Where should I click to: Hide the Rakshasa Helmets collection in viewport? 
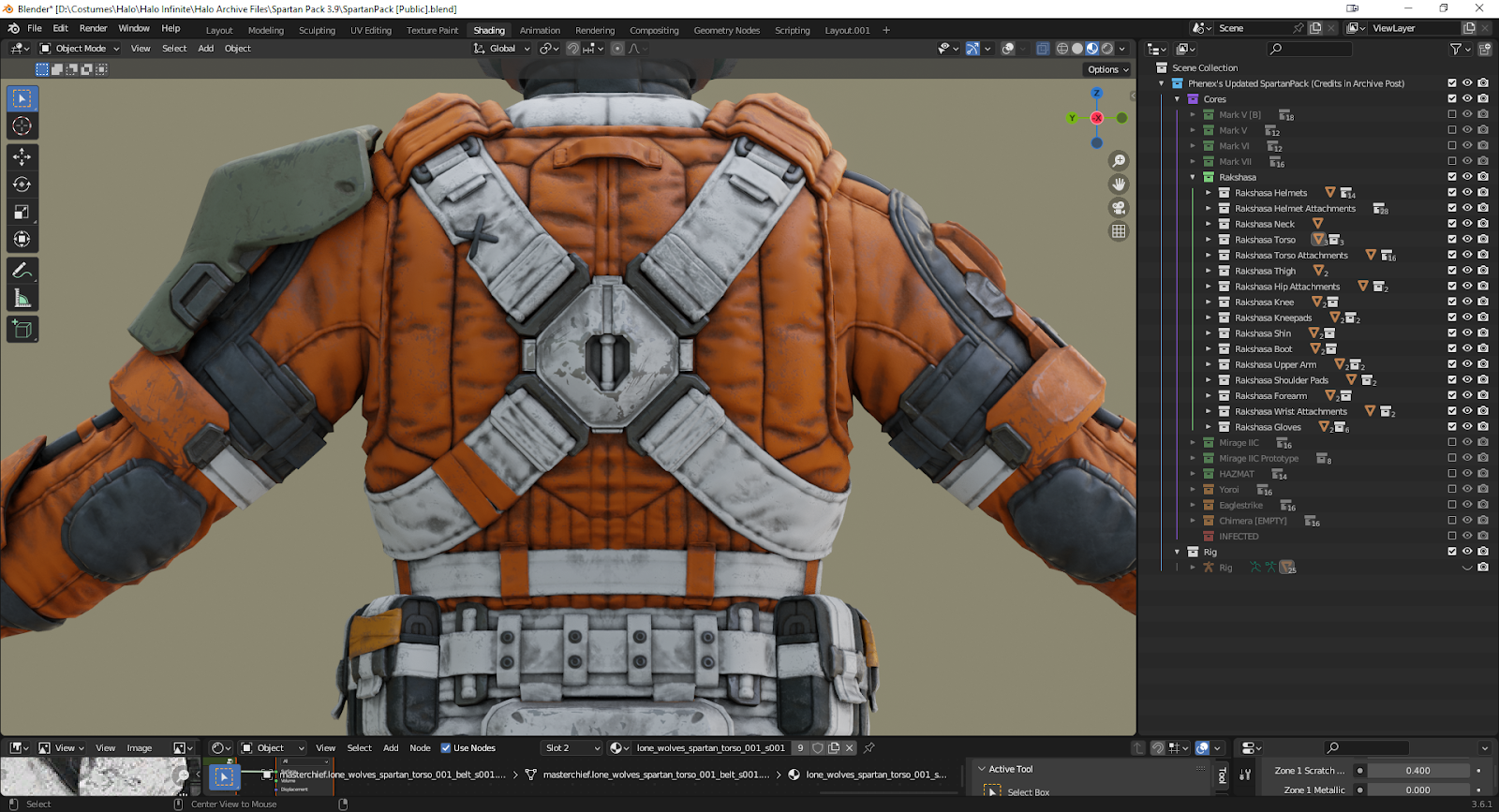(1467, 193)
